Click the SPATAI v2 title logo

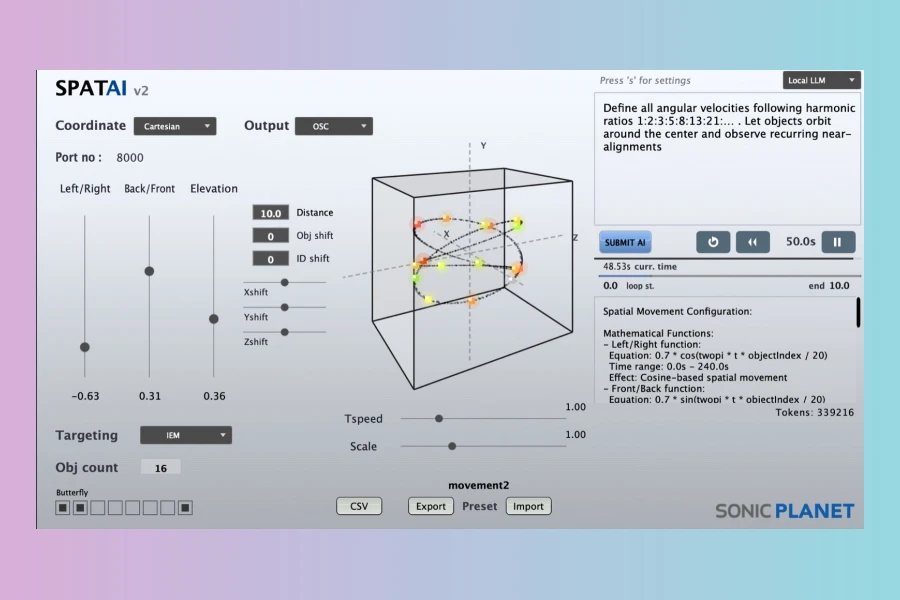click(102, 89)
